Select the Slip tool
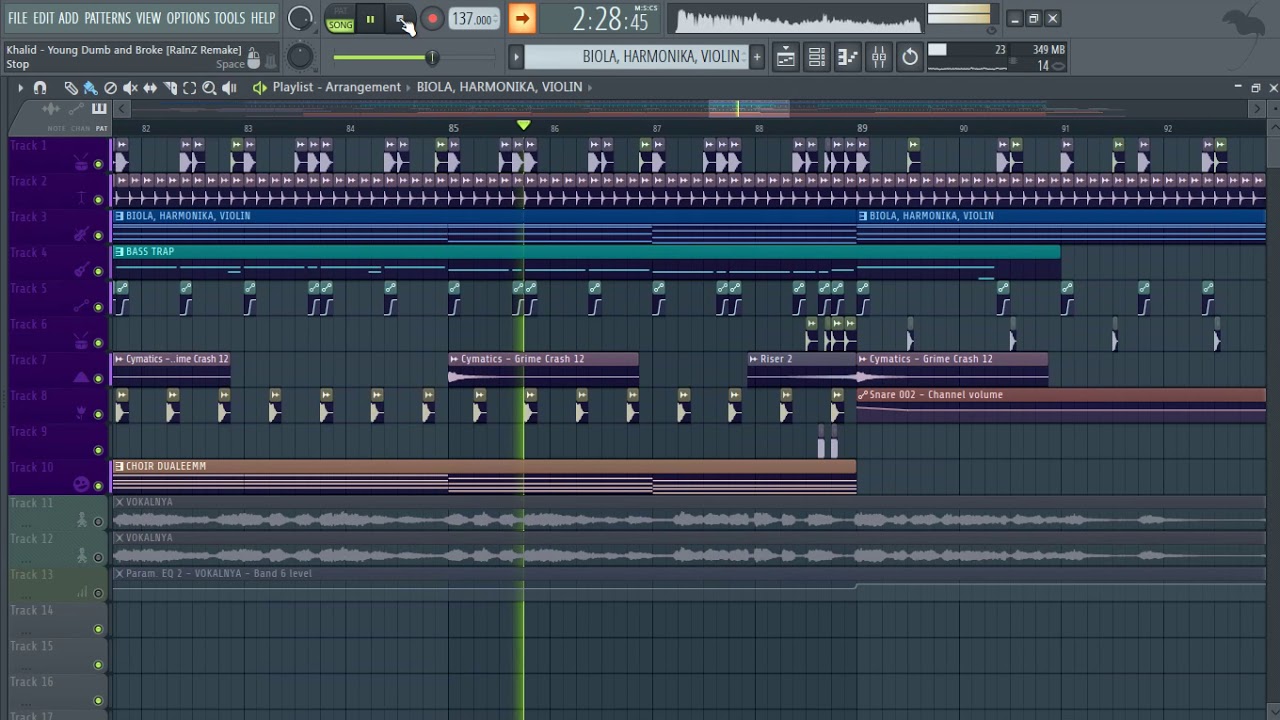This screenshot has width=1280, height=720. click(150, 88)
